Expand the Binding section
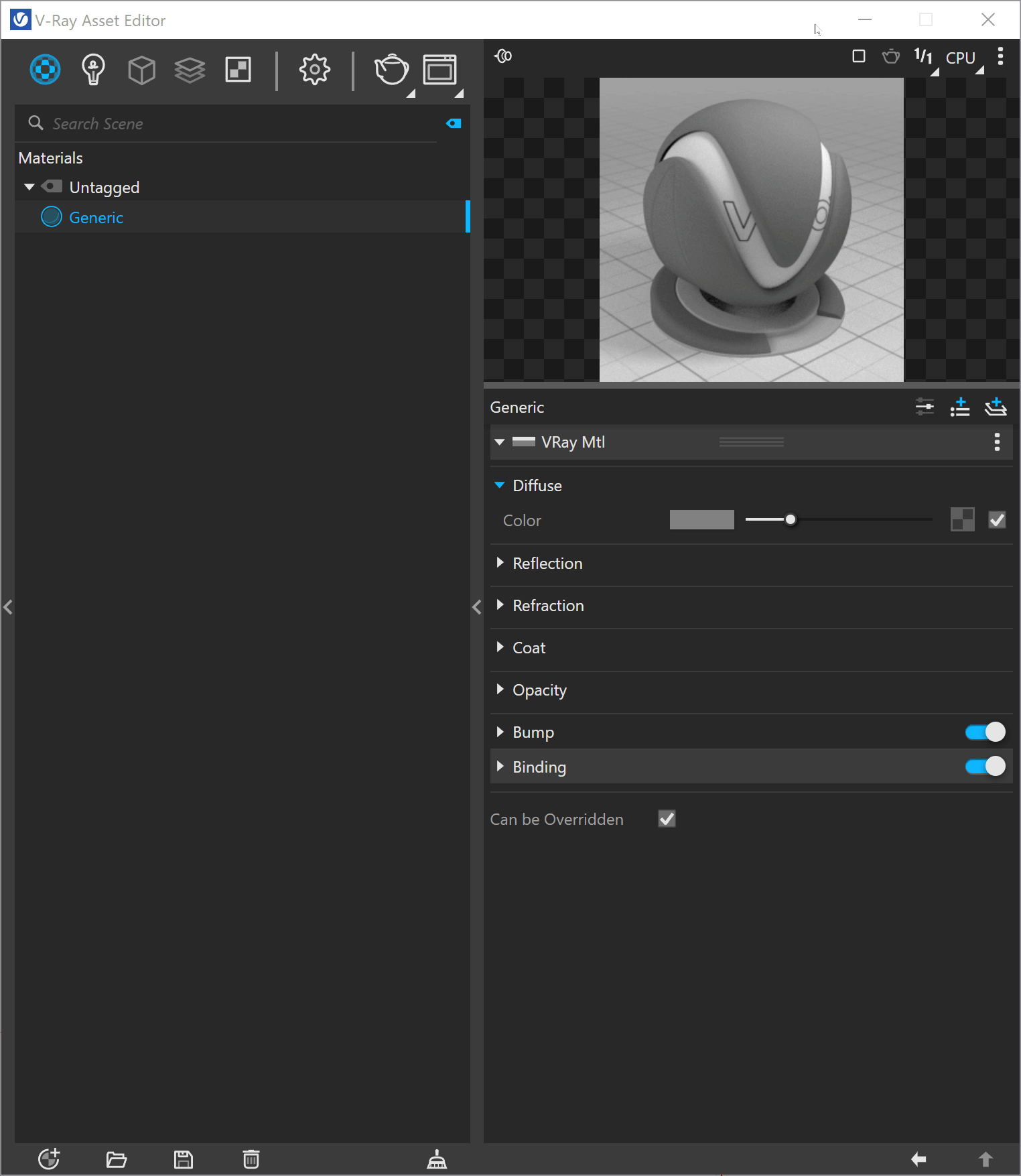The height and width of the screenshot is (1176, 1021). (500, 767)
